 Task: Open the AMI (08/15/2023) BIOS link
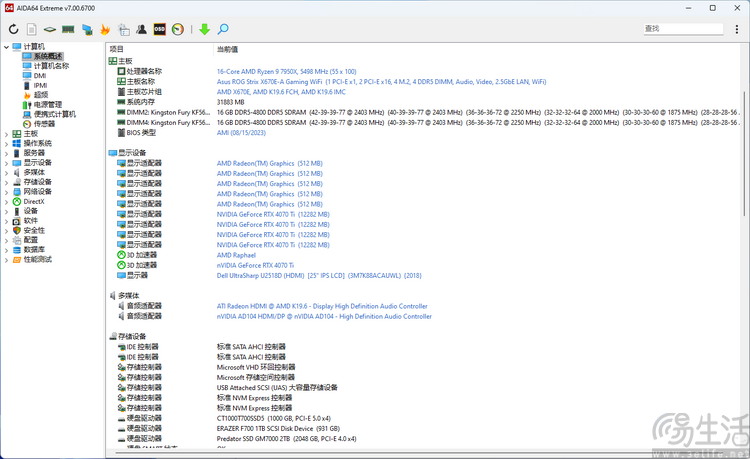click(241, 133)
